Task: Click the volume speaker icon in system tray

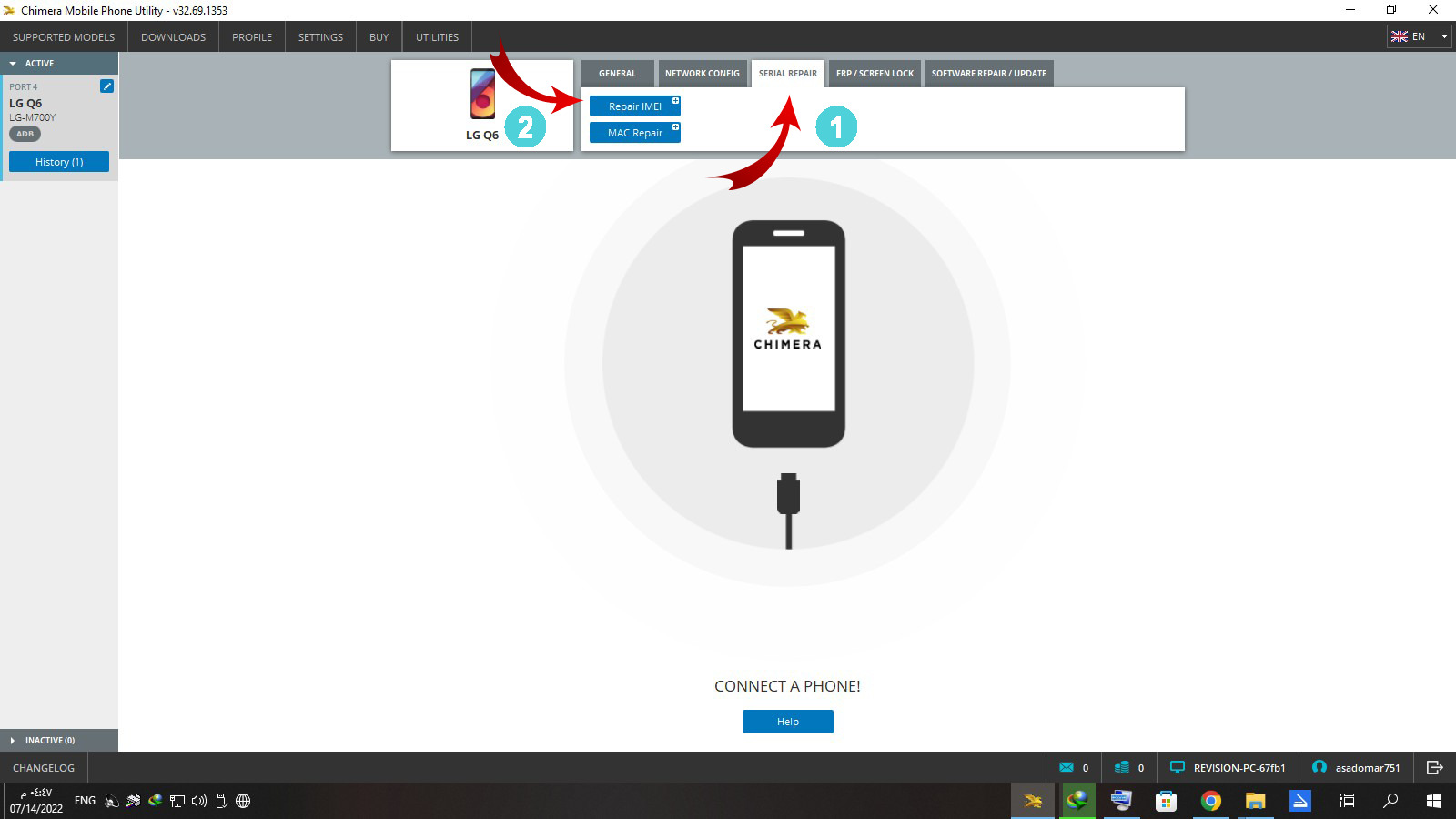Action: coord(199,801)
